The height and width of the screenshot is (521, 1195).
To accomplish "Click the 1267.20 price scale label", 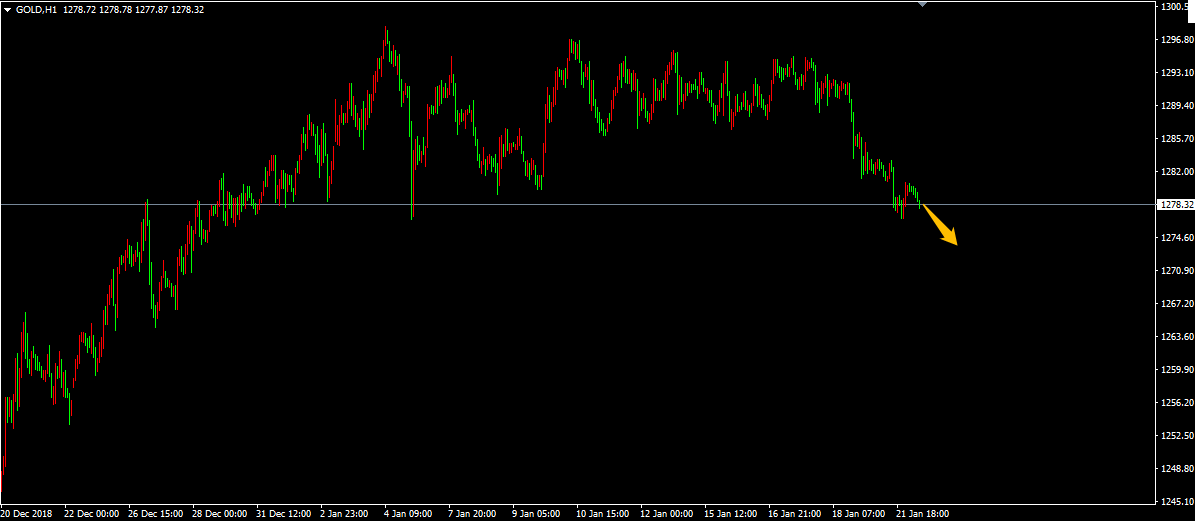I will click(1176, 304).
